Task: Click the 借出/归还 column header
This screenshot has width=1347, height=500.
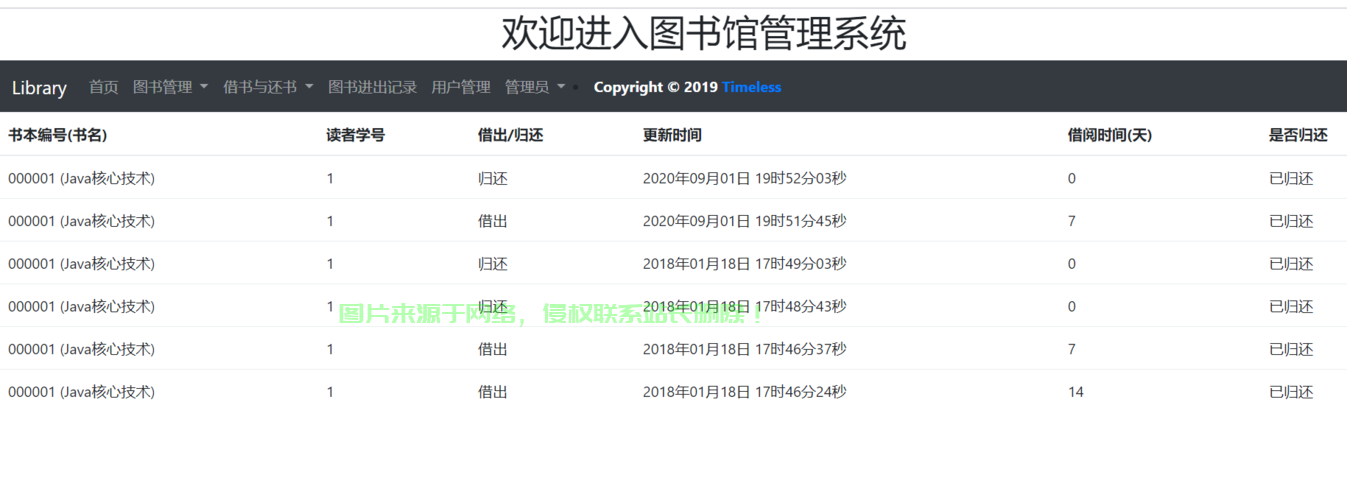Action: pos(510,135)
